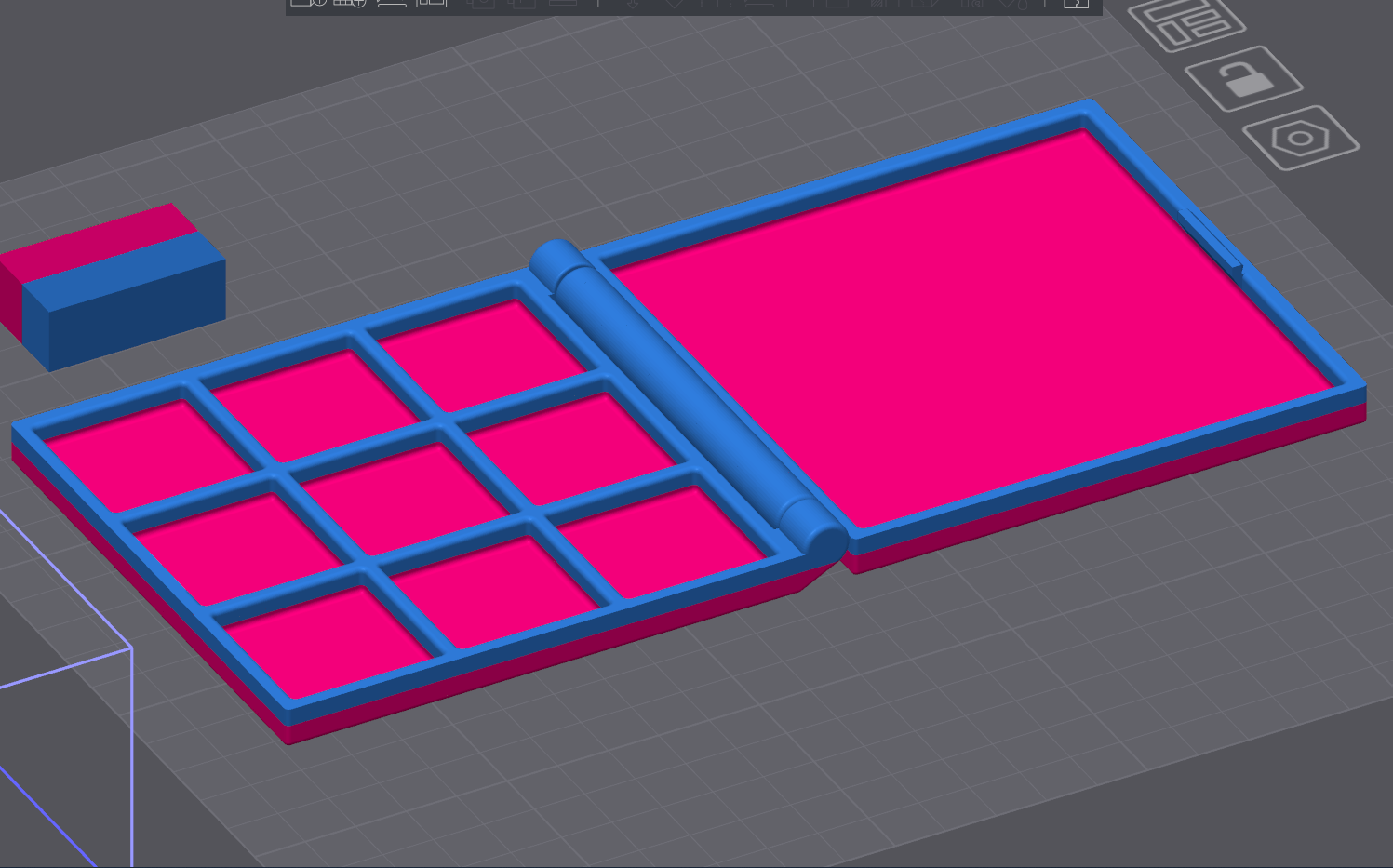Click the add model cube icon

click(x=308, y=3)
